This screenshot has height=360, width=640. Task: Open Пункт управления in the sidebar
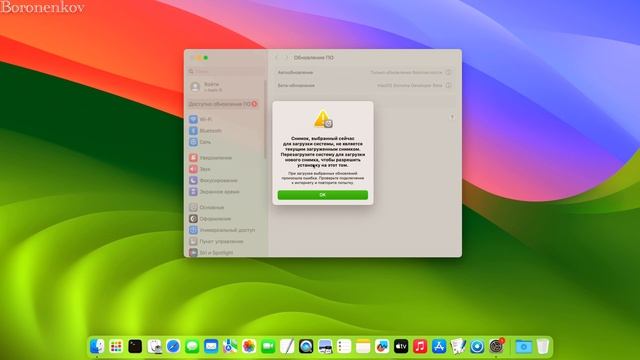point(216,242)
